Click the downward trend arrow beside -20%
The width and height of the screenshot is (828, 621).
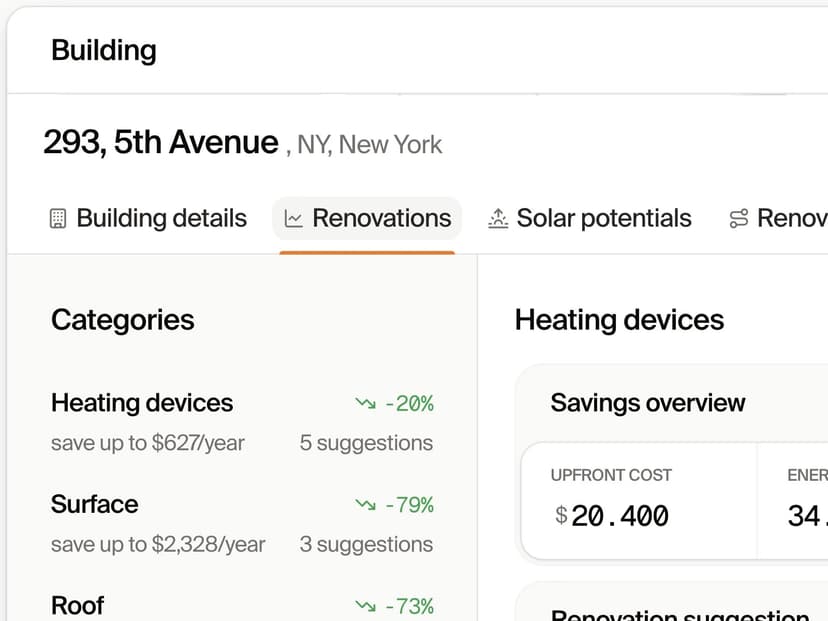click(x=365, y=403)
